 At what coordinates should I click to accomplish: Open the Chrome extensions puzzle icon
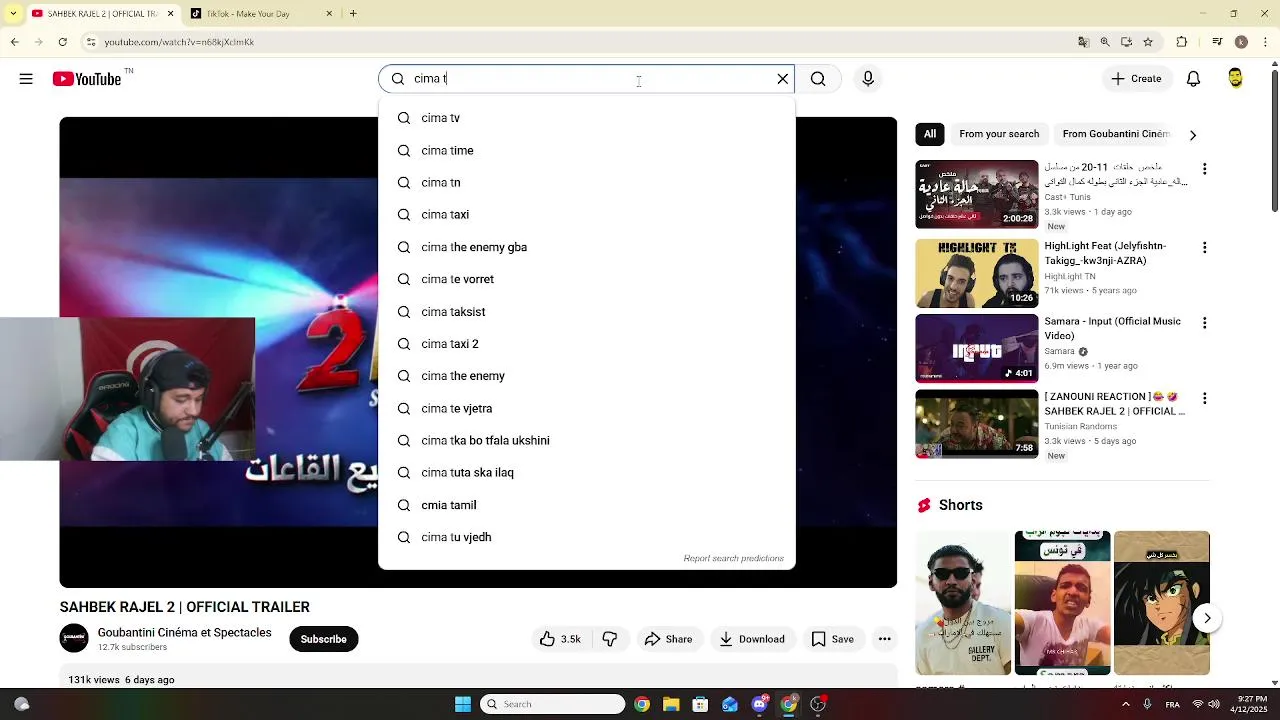(x=1182, y=42)
